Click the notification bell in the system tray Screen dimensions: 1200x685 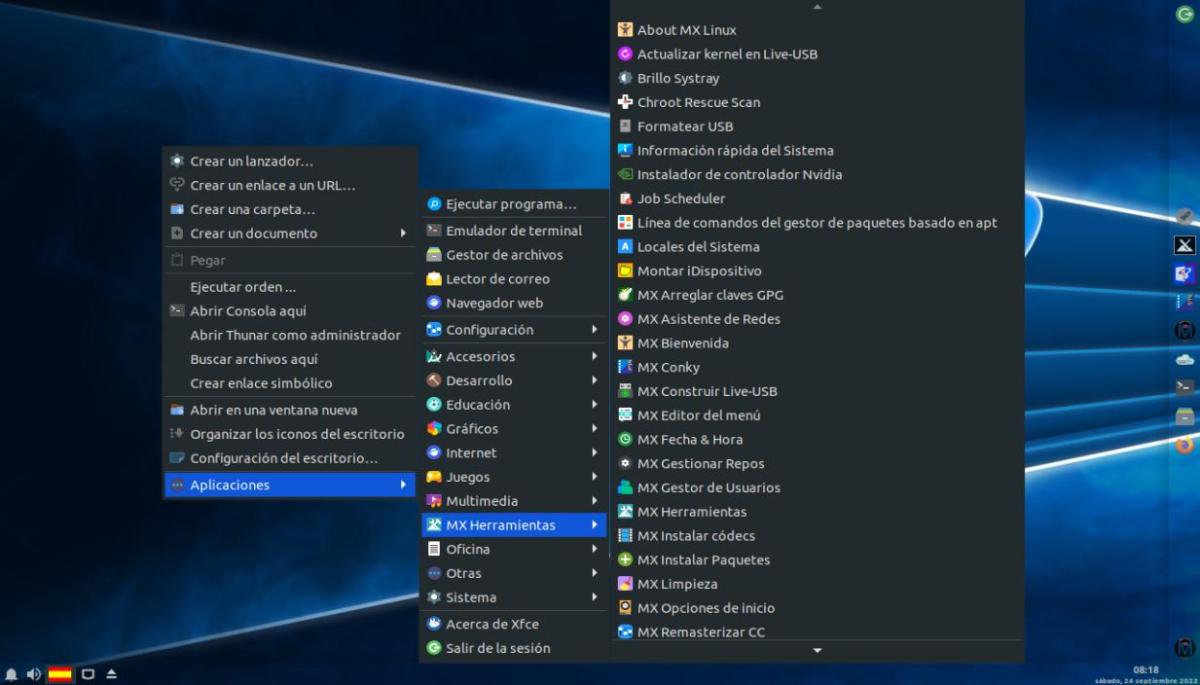[x=11, y=674]
